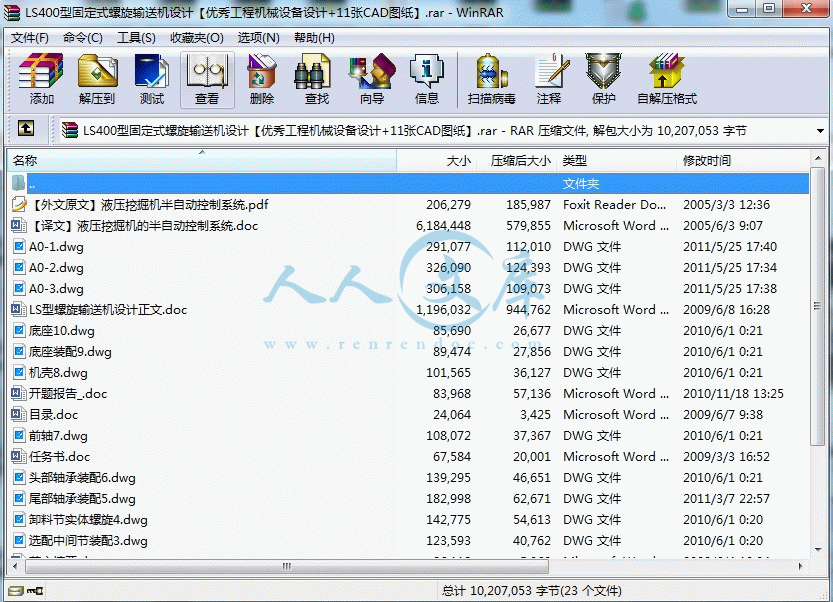Click the parent folder '..' icon
Viewport: 833px width, 602px height.
[x=19, y=183]
